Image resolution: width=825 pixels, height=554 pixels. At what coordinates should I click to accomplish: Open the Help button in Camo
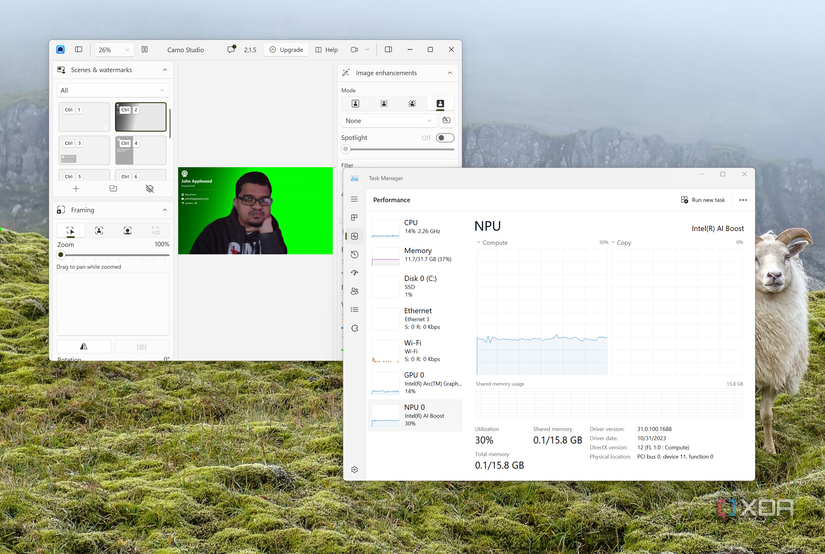327,49
